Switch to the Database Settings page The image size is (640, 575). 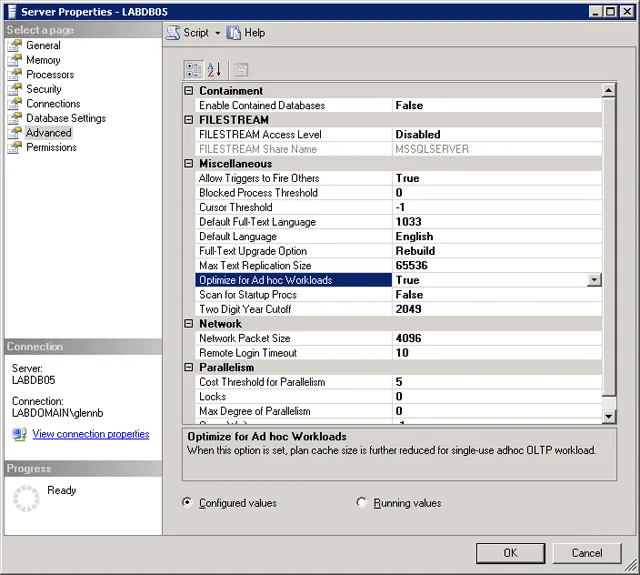(66, 118)
